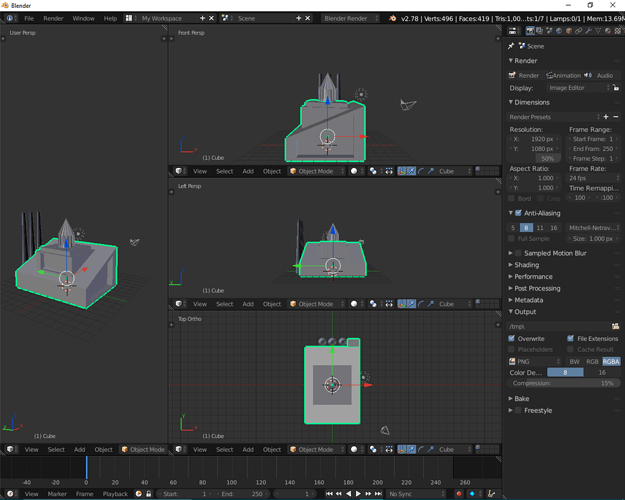Click the record keyframe button
Screen dimensions: 625x500
[459, 494]
